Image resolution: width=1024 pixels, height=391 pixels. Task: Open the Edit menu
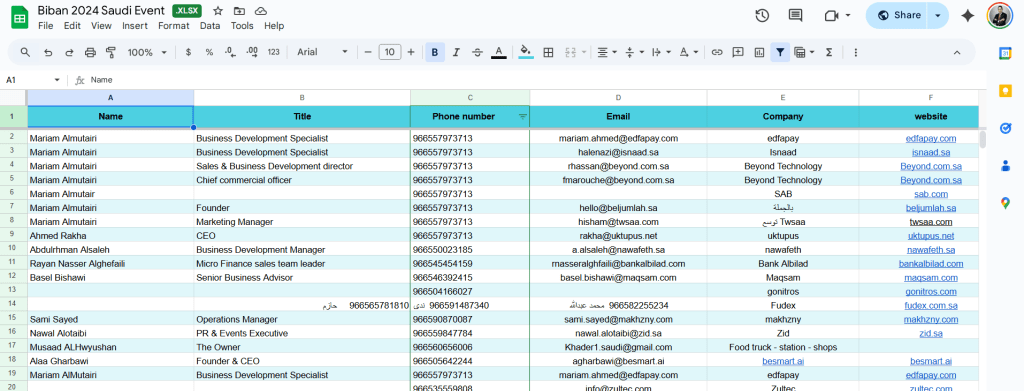72,26
